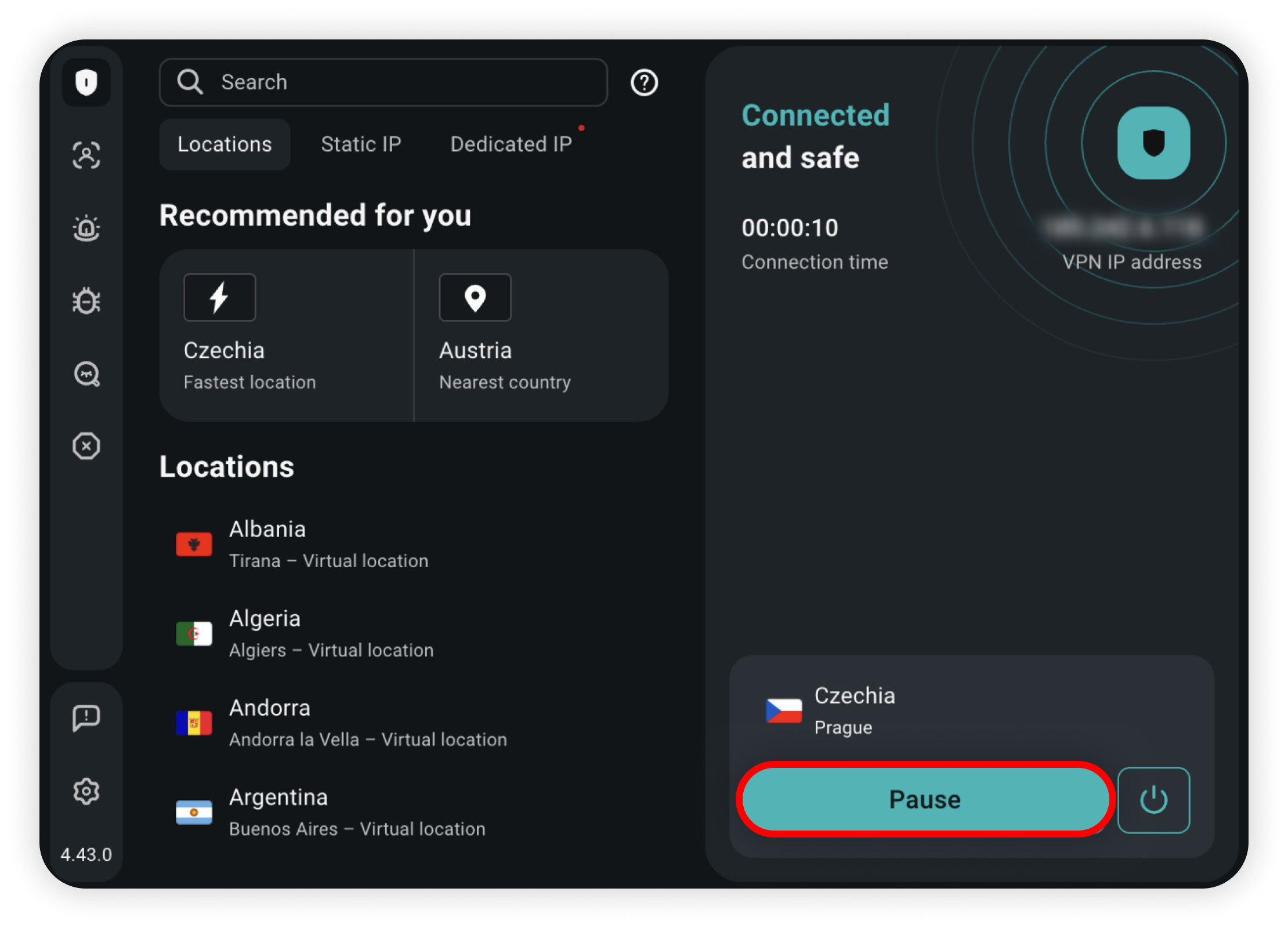Select the Locations tab

tap(225, 144)
